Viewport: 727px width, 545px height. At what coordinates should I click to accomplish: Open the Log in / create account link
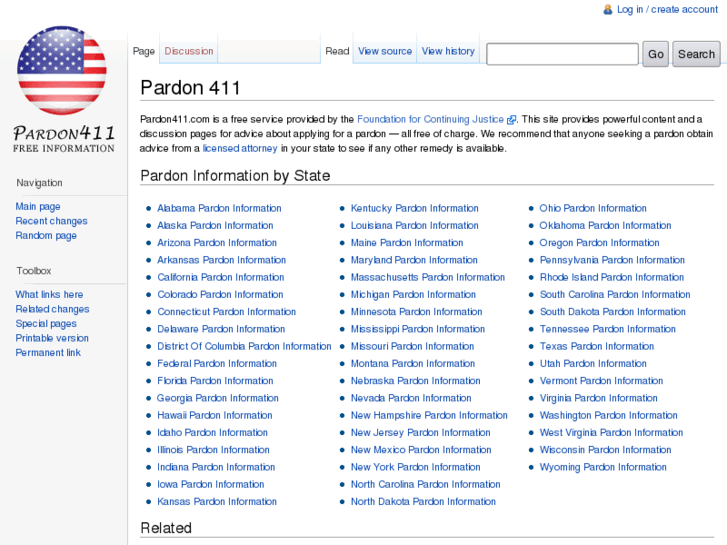667,9
